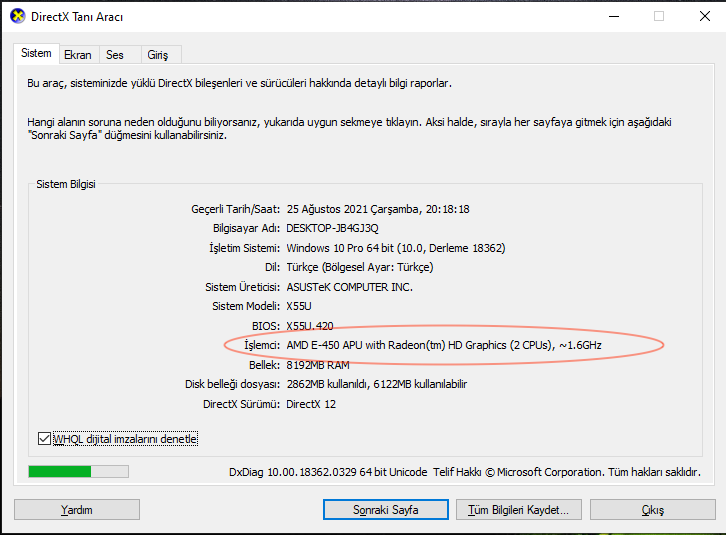
Task: Minimize the DirectX Tanı Aracı window
Action: pos(614,16)
